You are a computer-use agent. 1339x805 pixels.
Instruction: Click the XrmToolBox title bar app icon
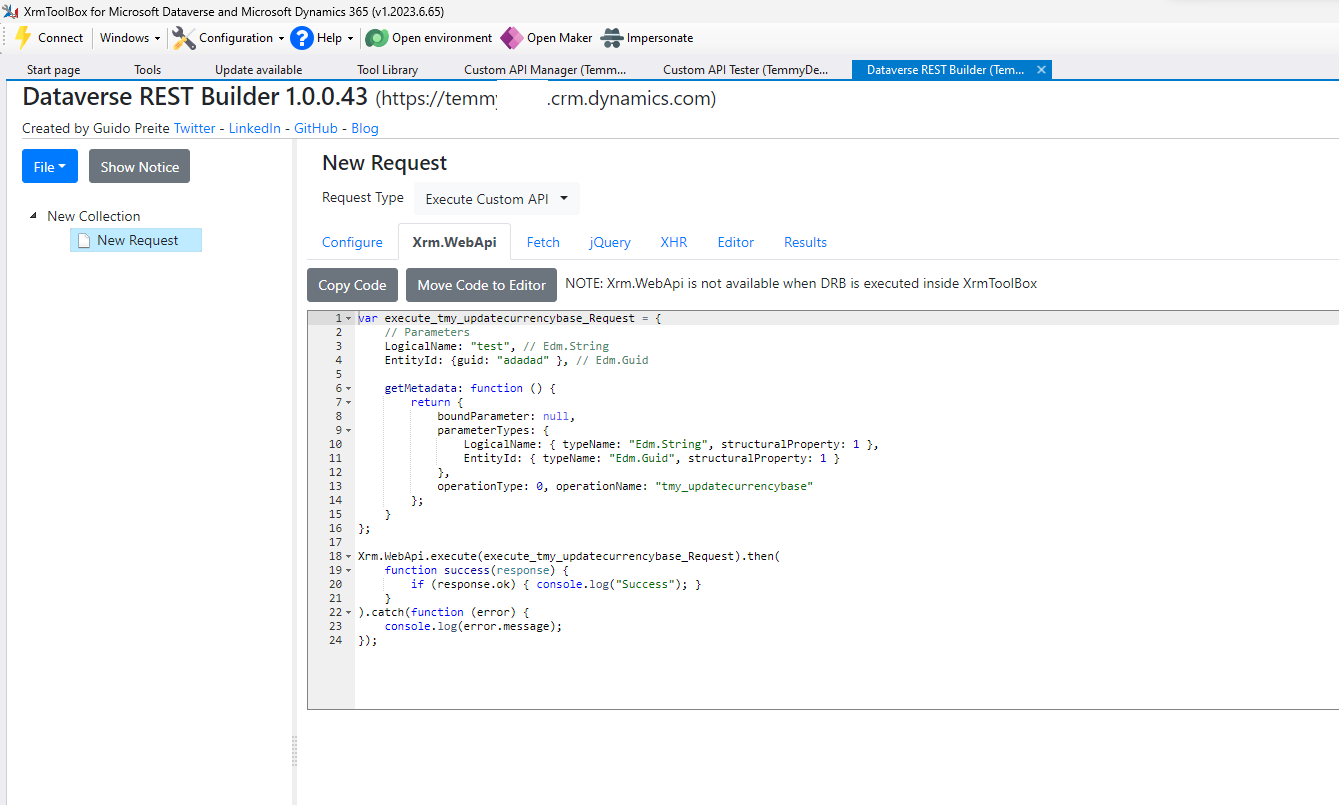click(10, 11)
